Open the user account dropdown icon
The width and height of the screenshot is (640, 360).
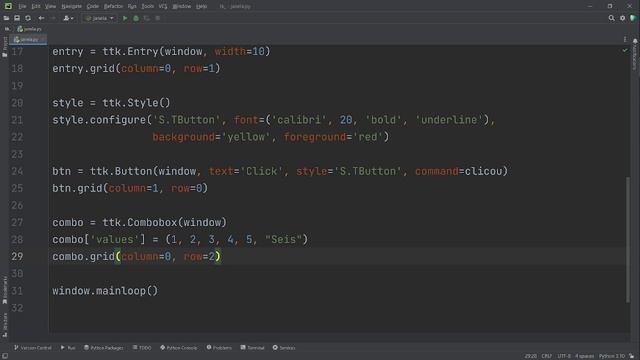pos(68,18)
